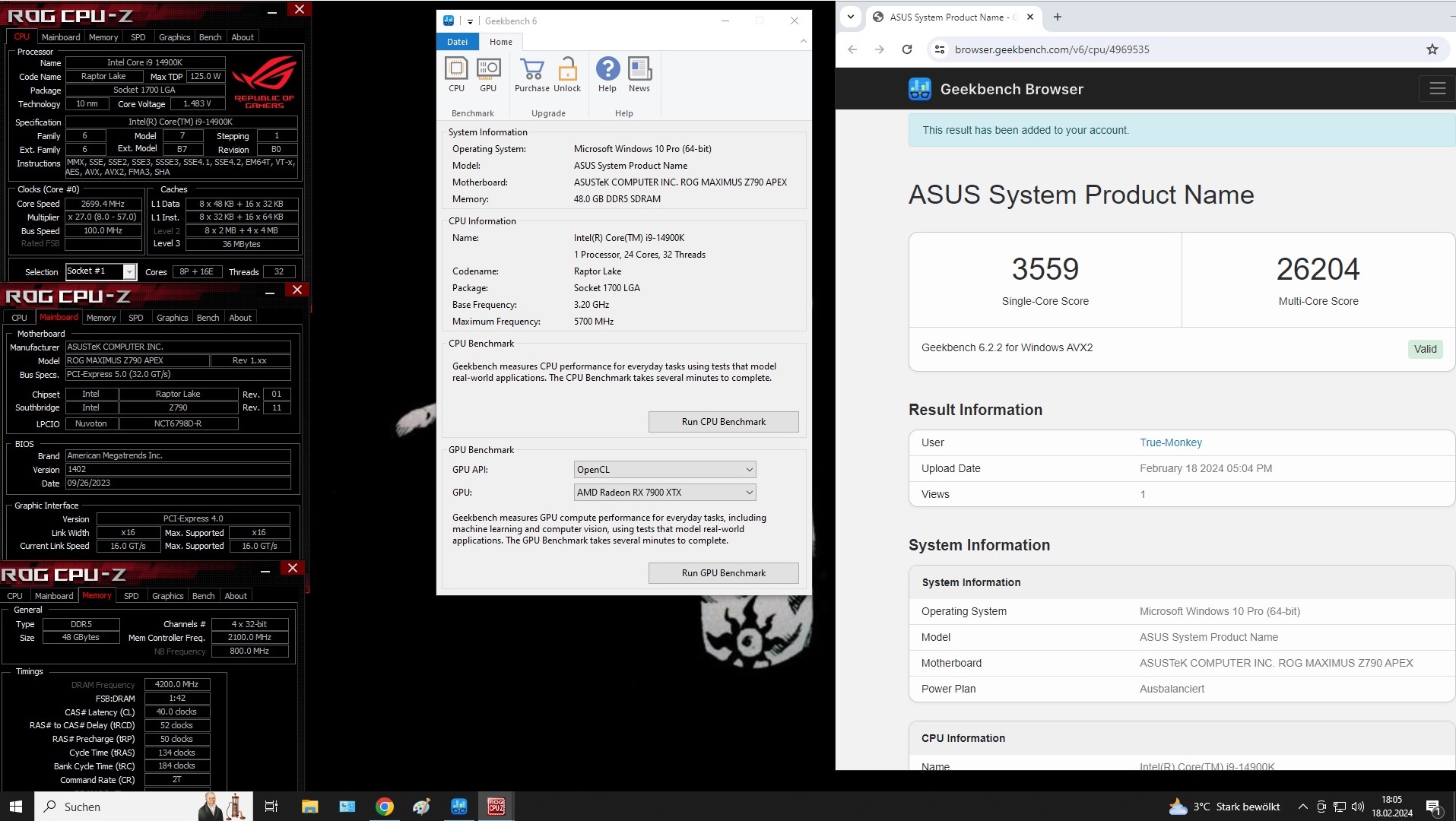This screenshot has height=821, width=1456.
Task: Switch to CPU tab in middle CPU-Z window
Action: 19,318
